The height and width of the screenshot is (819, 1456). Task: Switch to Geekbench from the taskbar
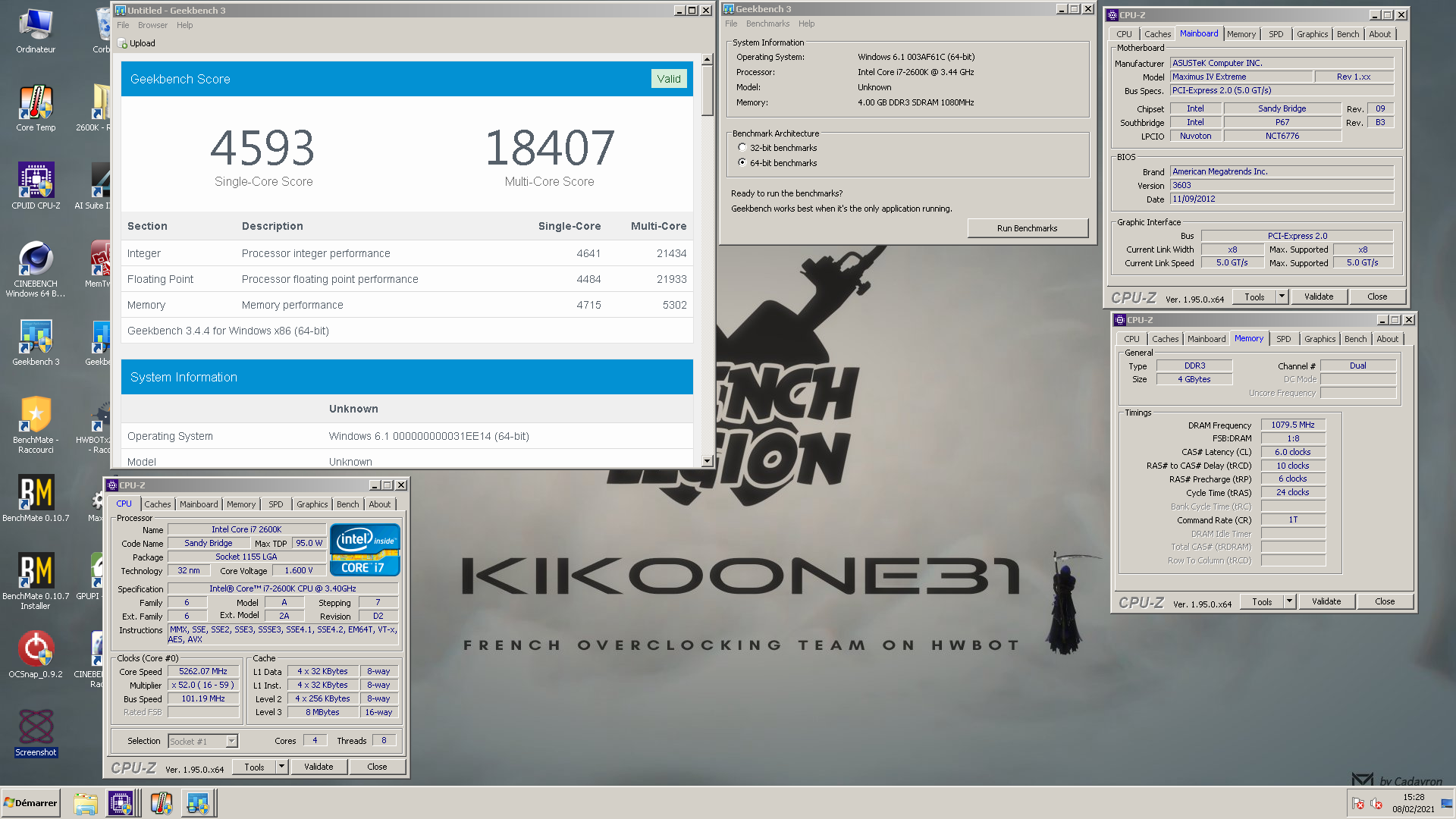click(x=198, y=803)
